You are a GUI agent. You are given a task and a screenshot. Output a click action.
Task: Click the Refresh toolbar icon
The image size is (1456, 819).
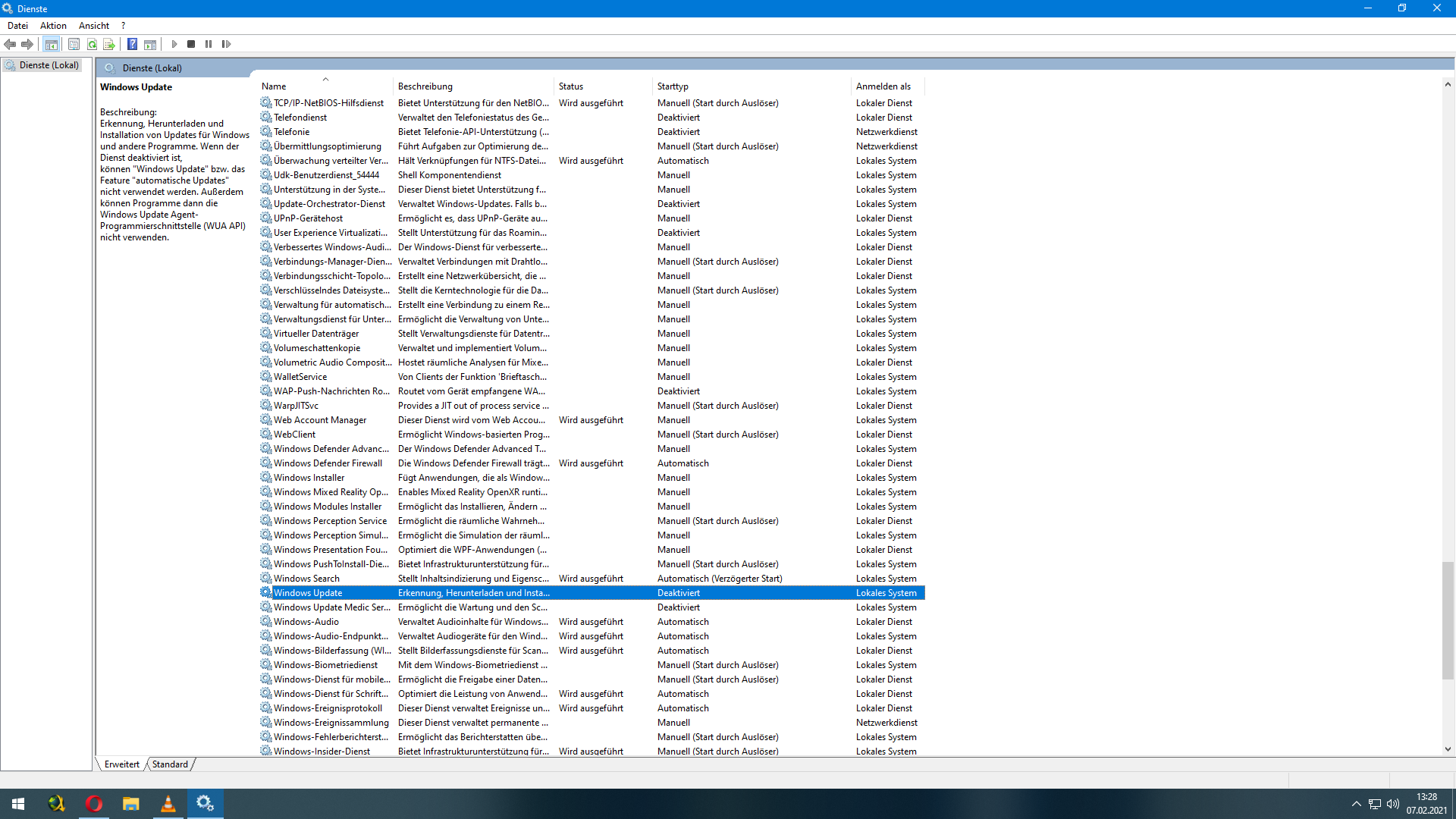point(92,44)
